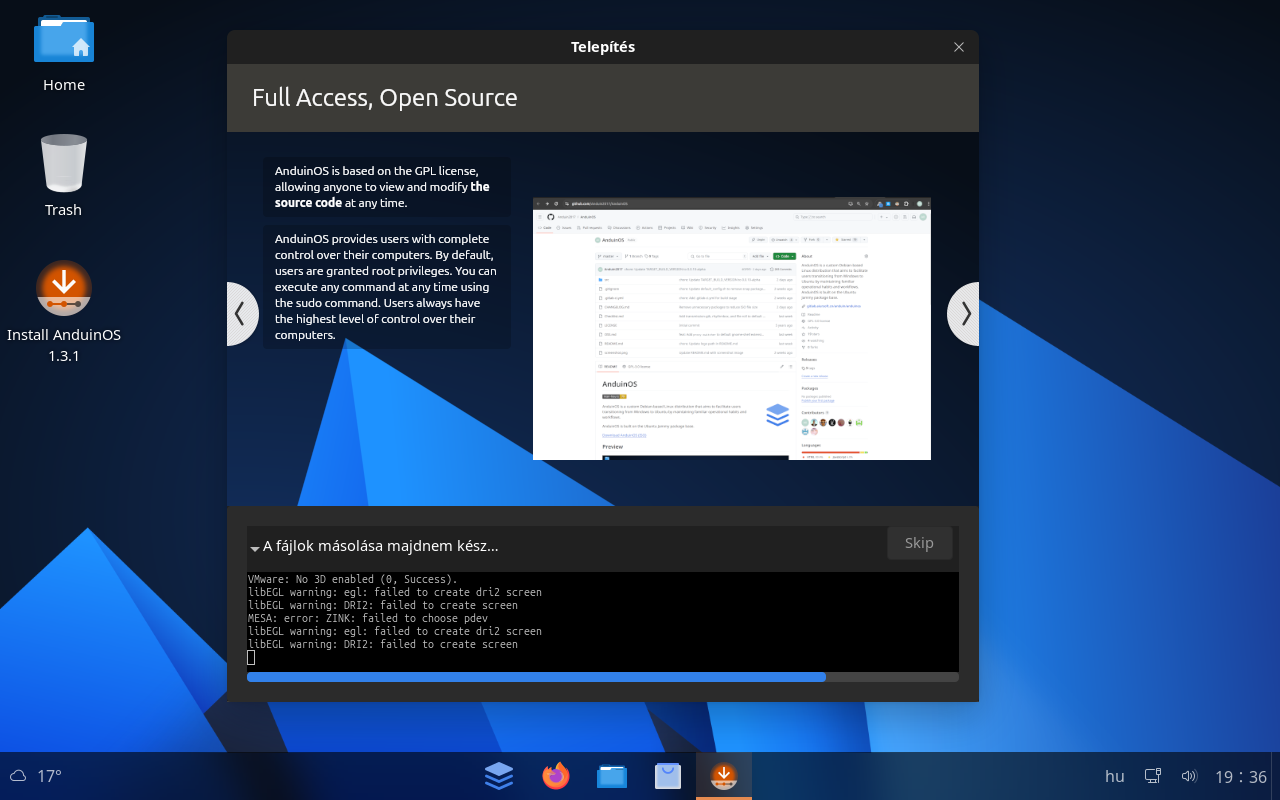Close the Telepítés installer window

[x=959, y=47]
